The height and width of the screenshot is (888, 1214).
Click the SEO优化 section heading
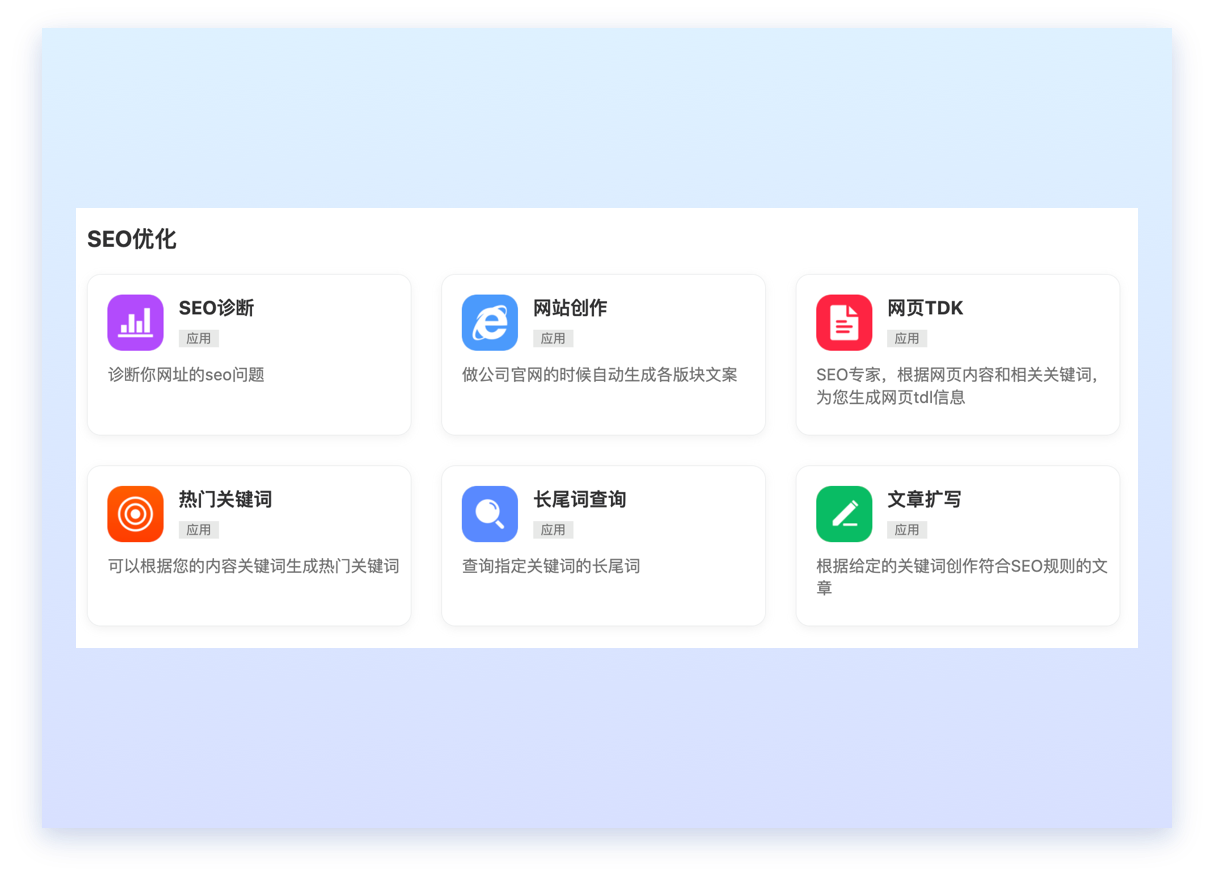(132, 239)
